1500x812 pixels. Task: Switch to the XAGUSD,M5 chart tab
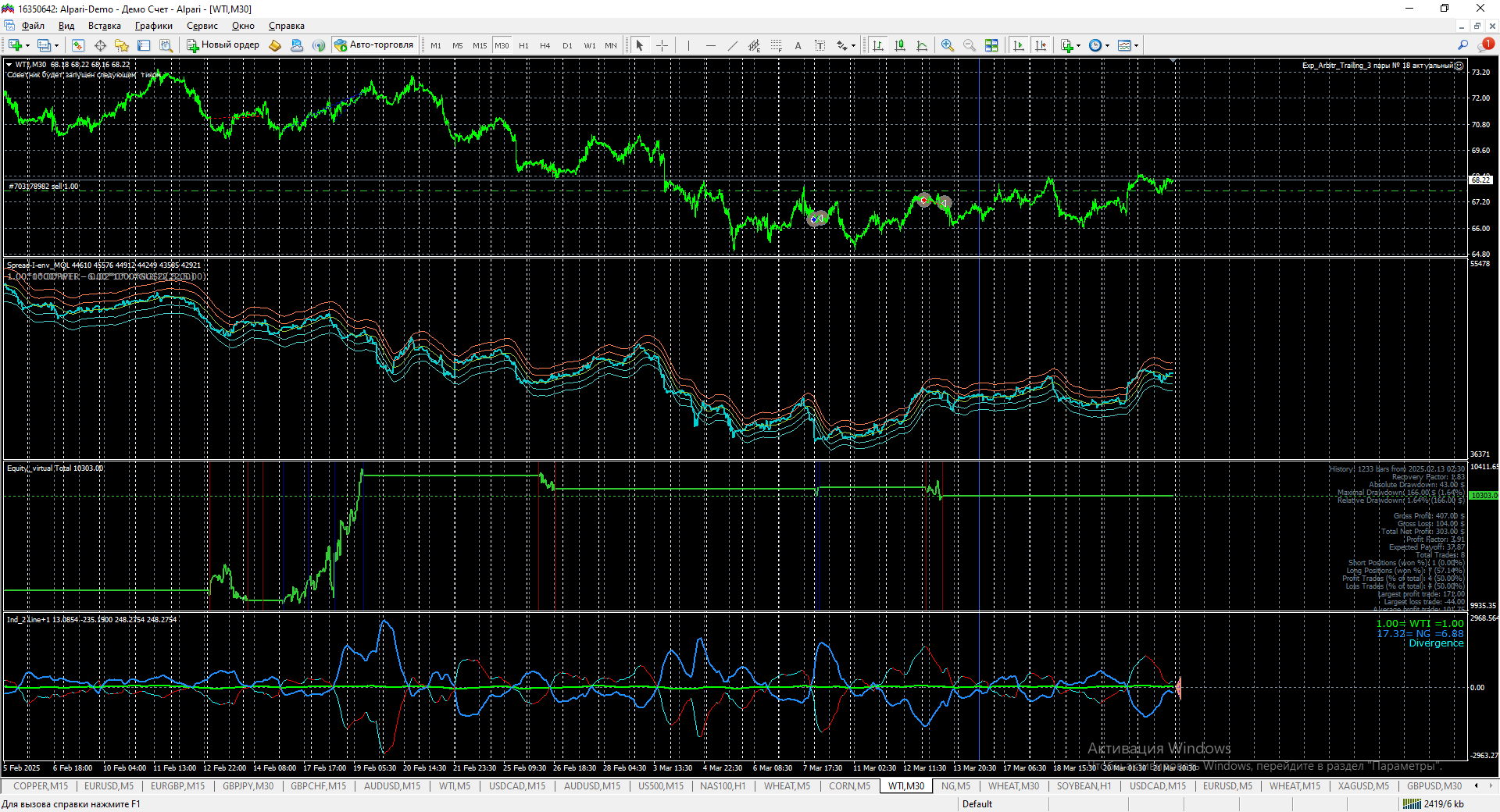point(1363,786)
